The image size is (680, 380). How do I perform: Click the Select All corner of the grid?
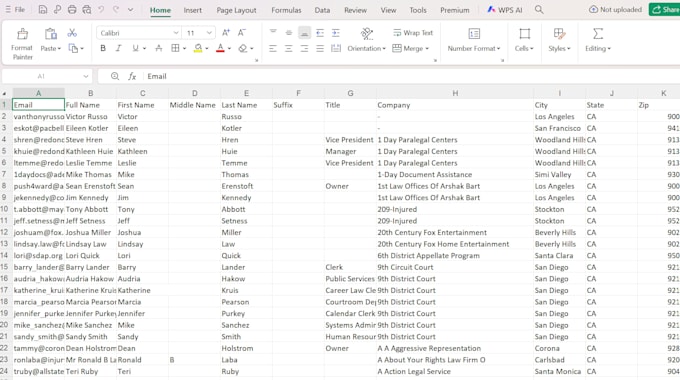pyautogui.click(x=5, y=93)
